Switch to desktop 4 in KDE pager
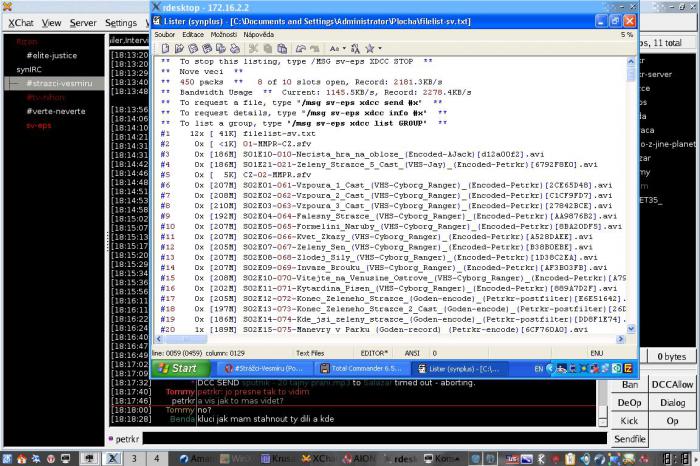This screenshot has width=700, height=466. coord(156,458)
